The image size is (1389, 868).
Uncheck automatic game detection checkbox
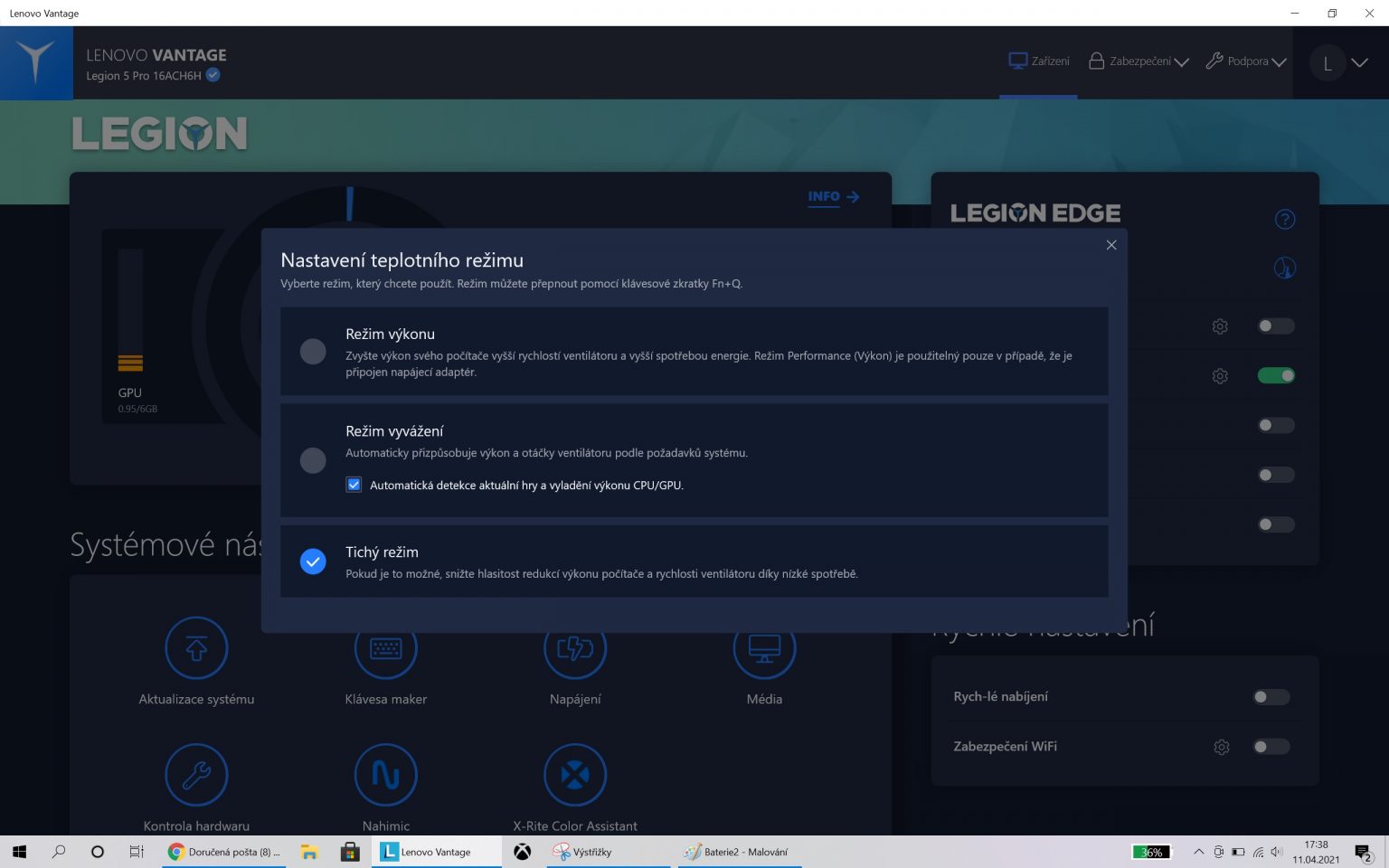pyautogui.click(x=354, y=485)
